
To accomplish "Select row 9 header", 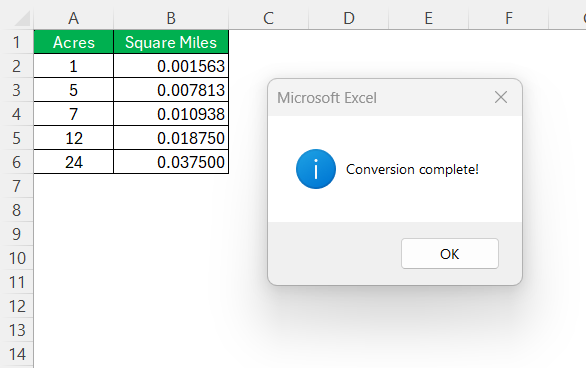I will 16,234.
